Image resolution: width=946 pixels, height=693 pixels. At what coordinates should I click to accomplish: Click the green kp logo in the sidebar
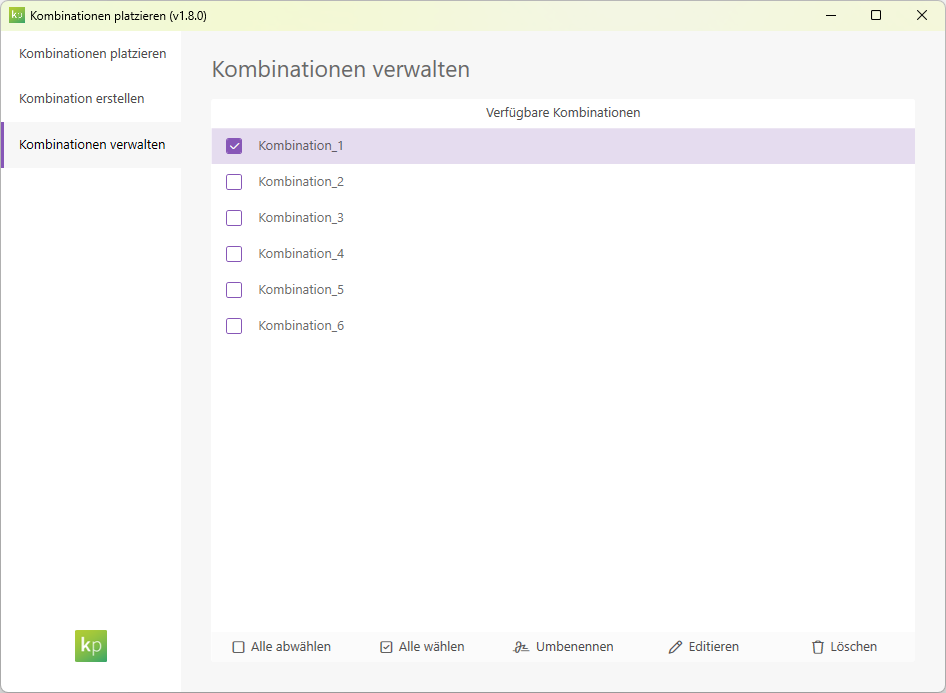tap(90, 646)
